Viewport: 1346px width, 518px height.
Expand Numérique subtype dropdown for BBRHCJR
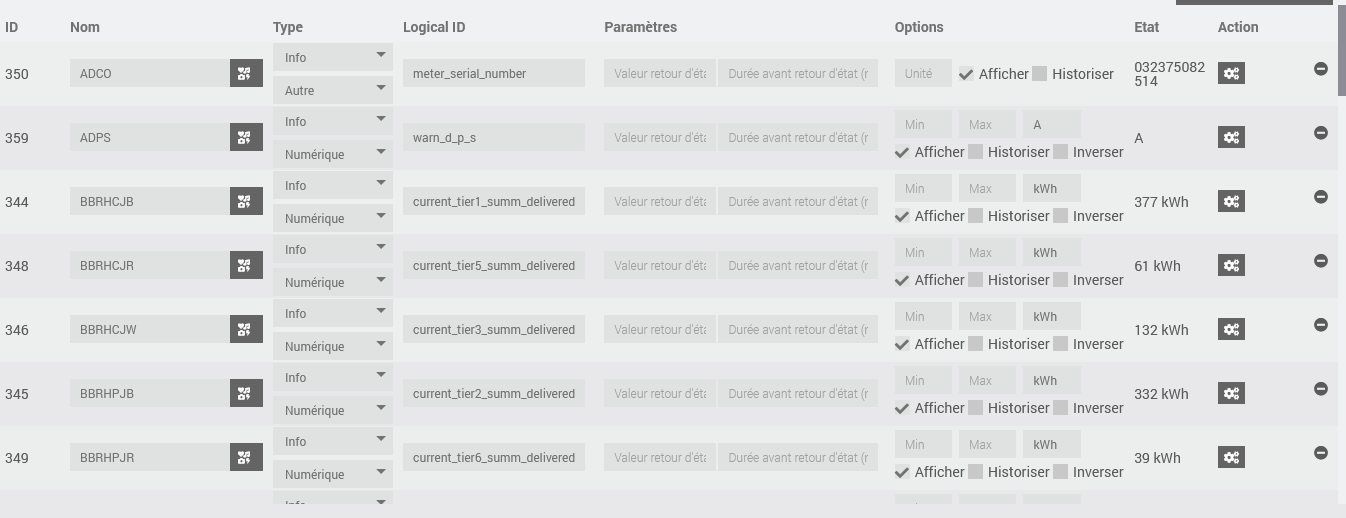333,282
